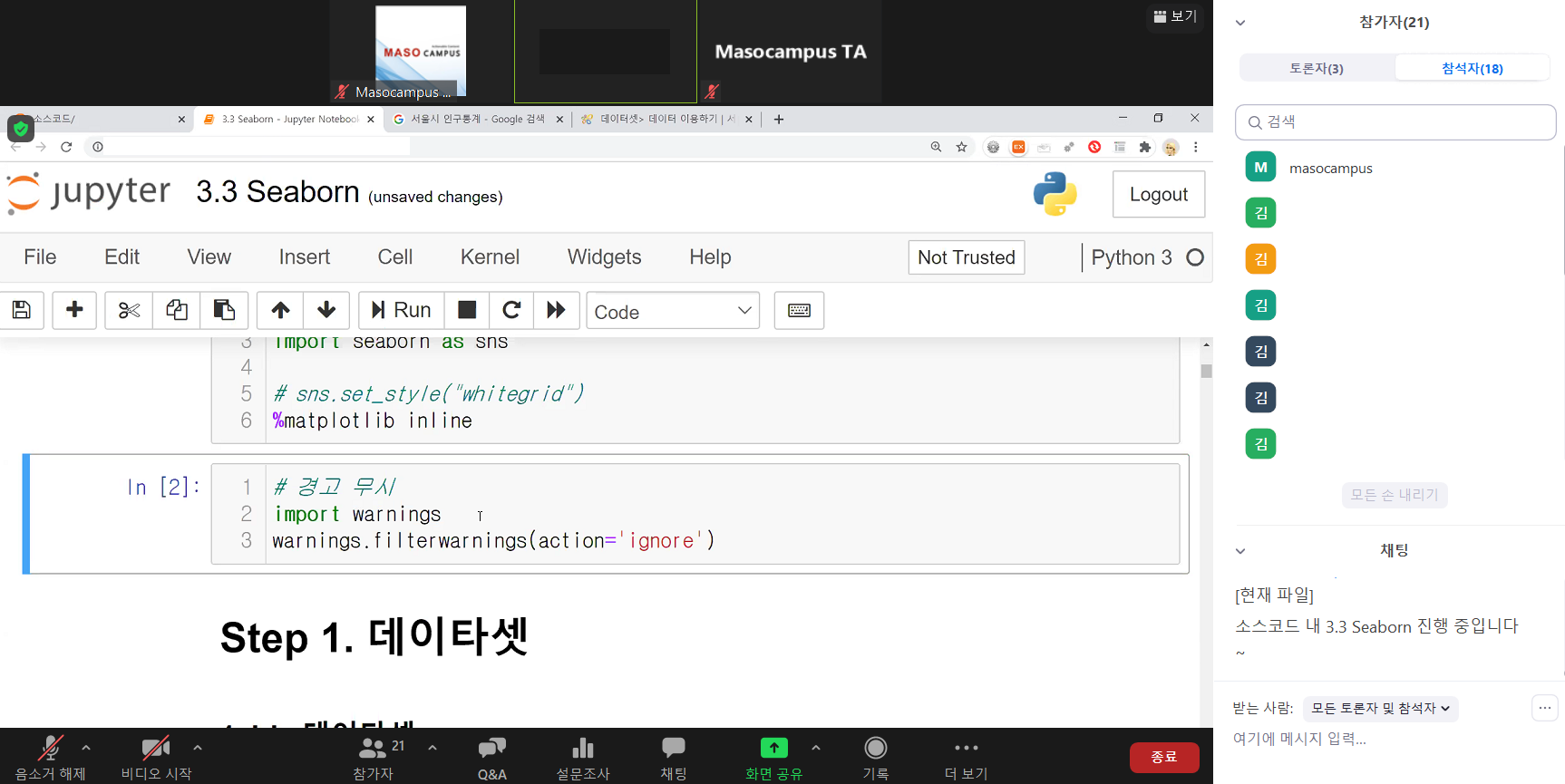The height and width of the screenshot is (784, 1565).
Task: Paste cells using the clipboard icon
Action: (x=224, y=311)
